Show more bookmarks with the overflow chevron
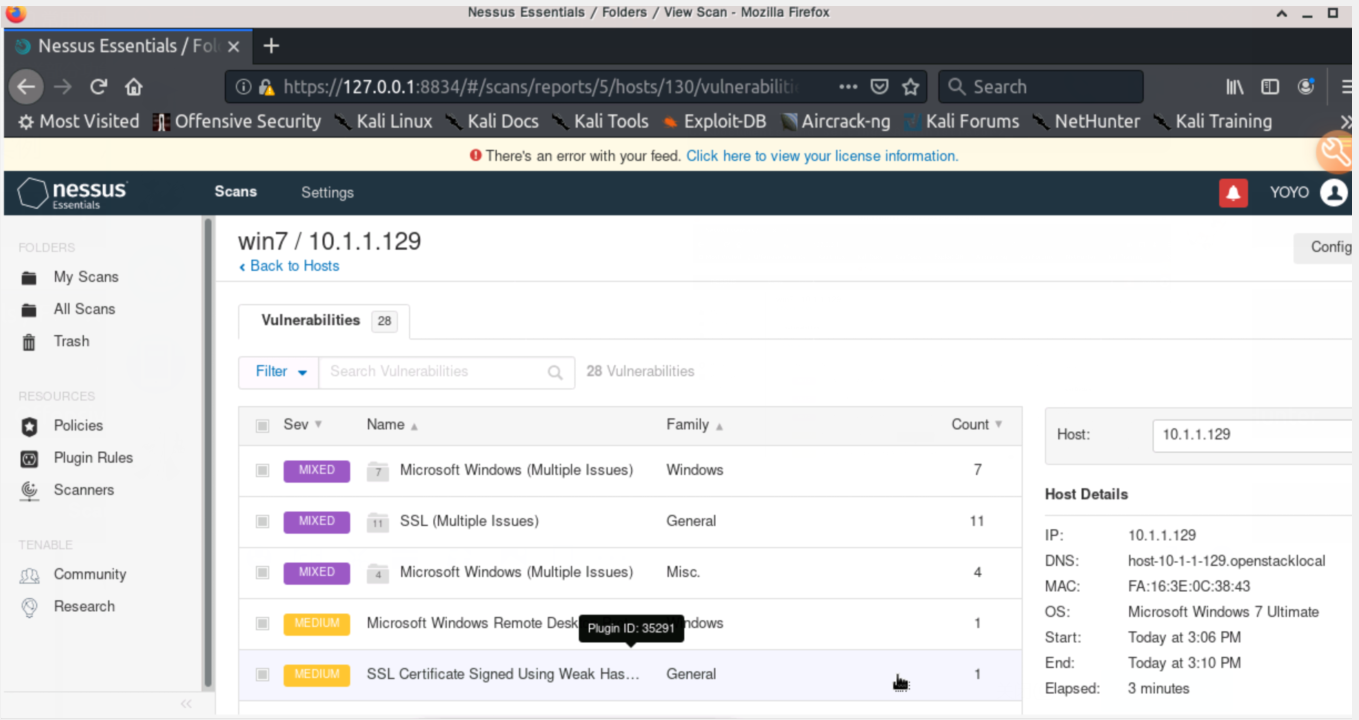Viewport: 1359px width, 720px height. [x=1347, y=121]
